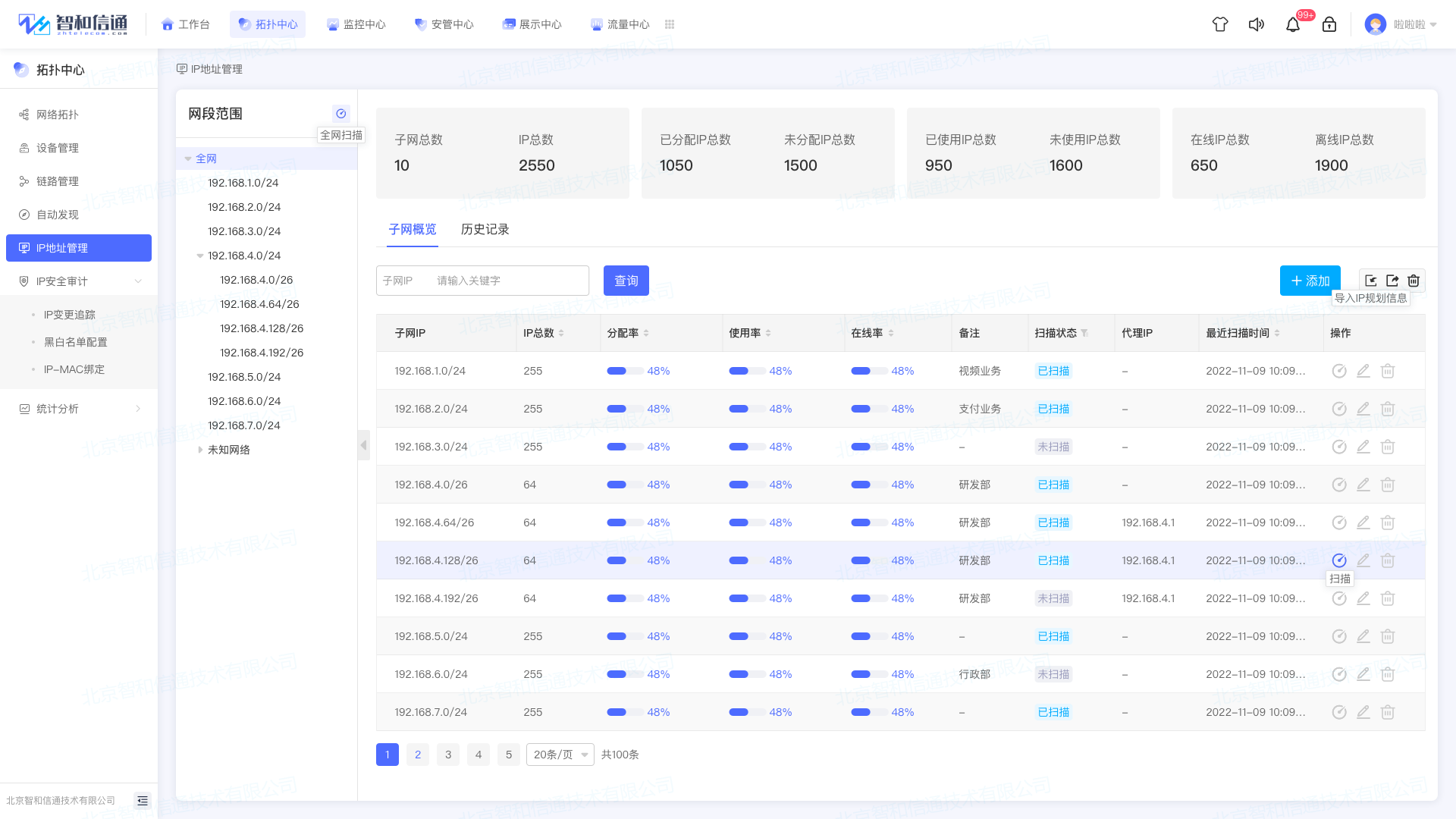Open the 20条/页 page size dropdown
The height and width of the screenshot is (819, 1456).
[560, 755]
